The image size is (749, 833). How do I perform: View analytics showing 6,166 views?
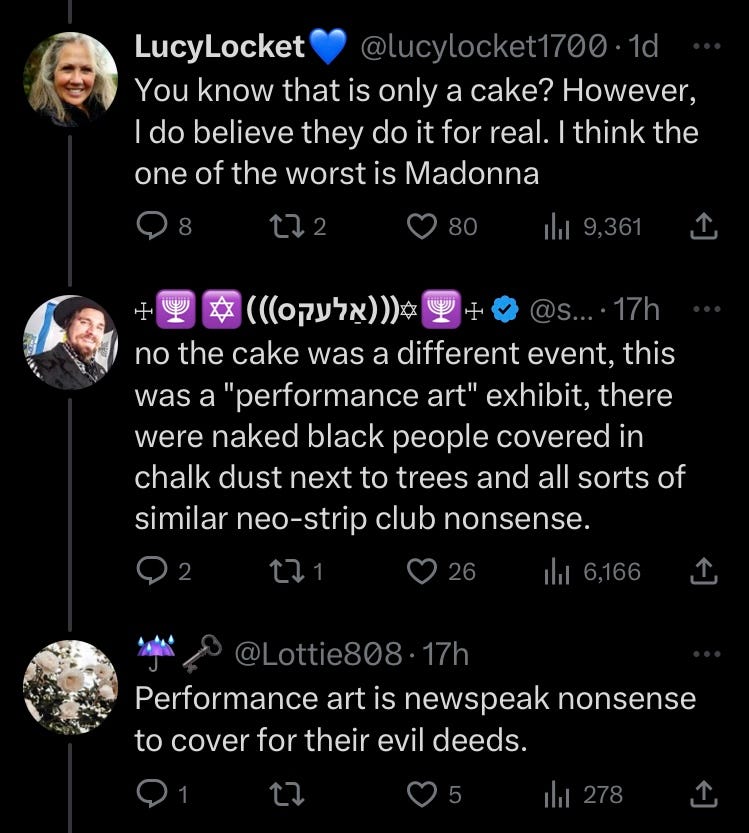point(557,572)
